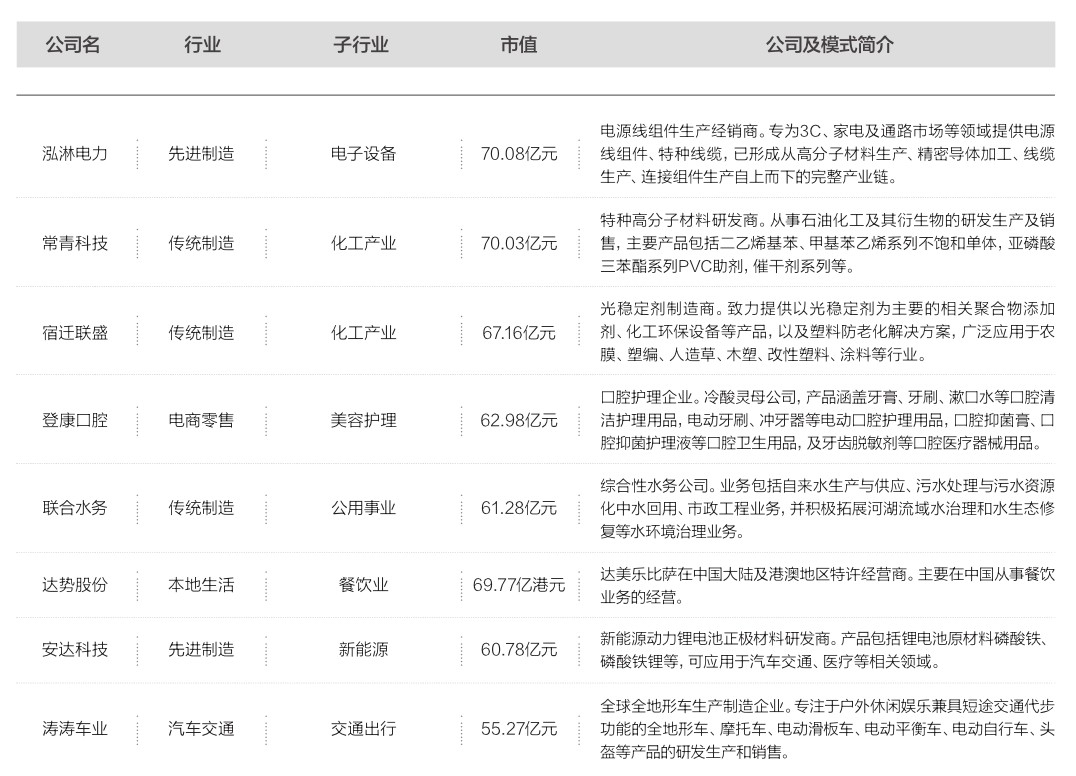Click the 汽车交通 industry cell
This screenshot has width=1076, height=776.
coord(201,729)
